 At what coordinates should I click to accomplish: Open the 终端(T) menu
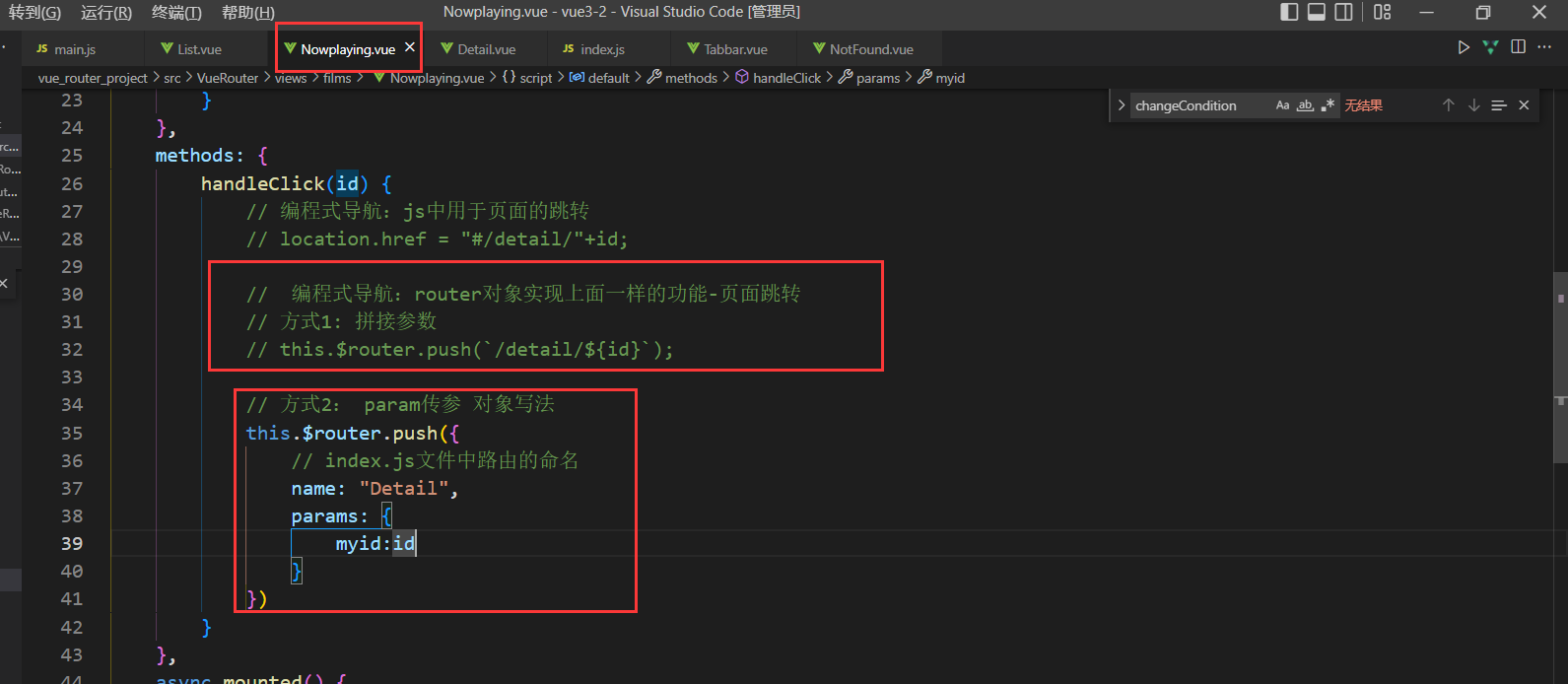pos(176,12)
